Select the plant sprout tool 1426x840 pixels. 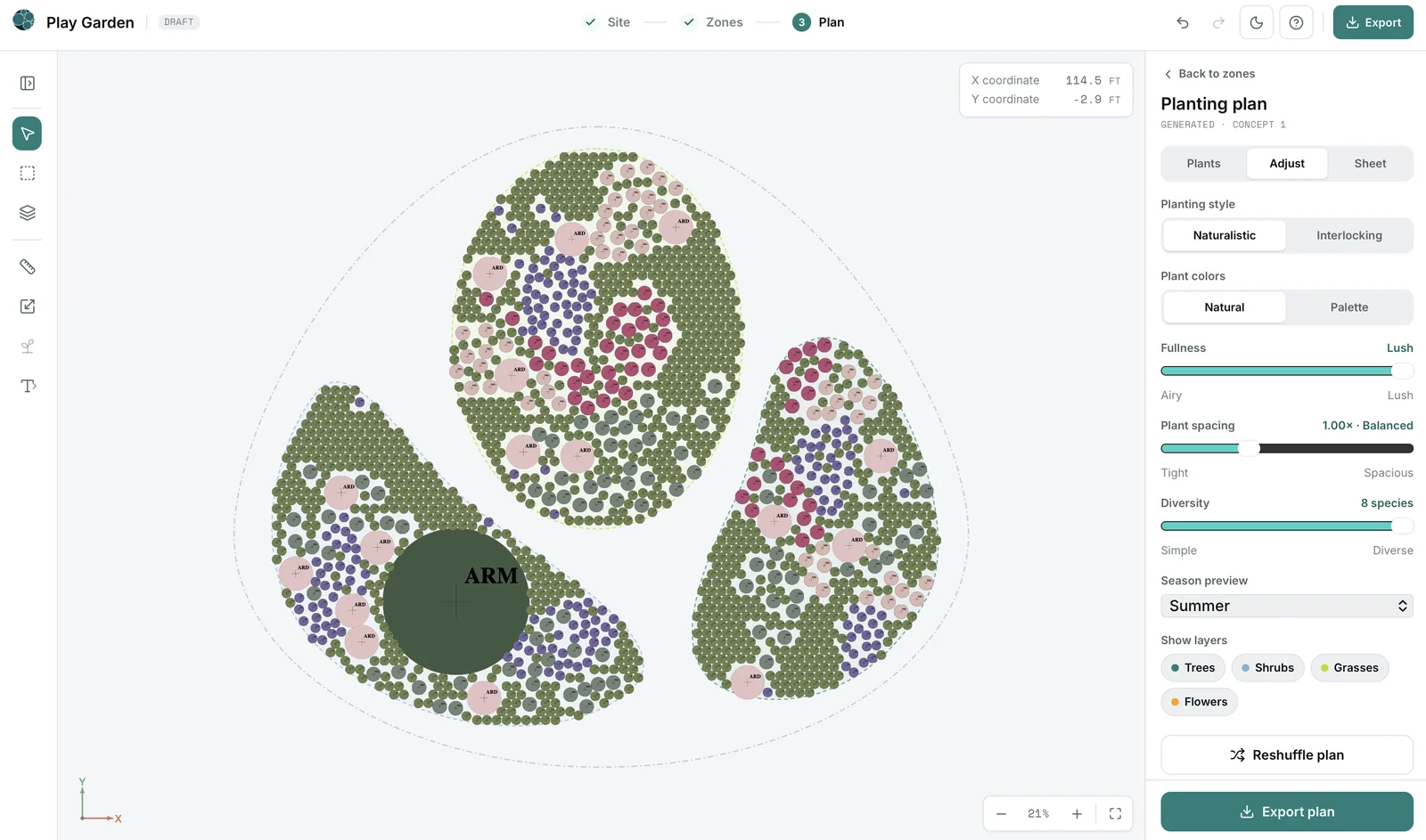coord(28,347)
